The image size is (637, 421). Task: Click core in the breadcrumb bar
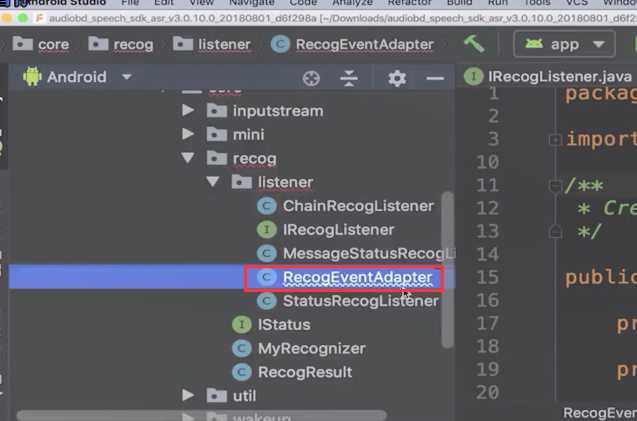pos(54,45)
